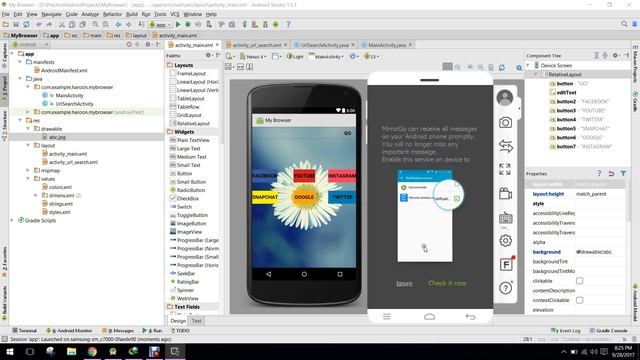Open the MainActivity dropdown in designer
Image resolution: width=640 pixels, height=360 pixels.
(327, 56)
